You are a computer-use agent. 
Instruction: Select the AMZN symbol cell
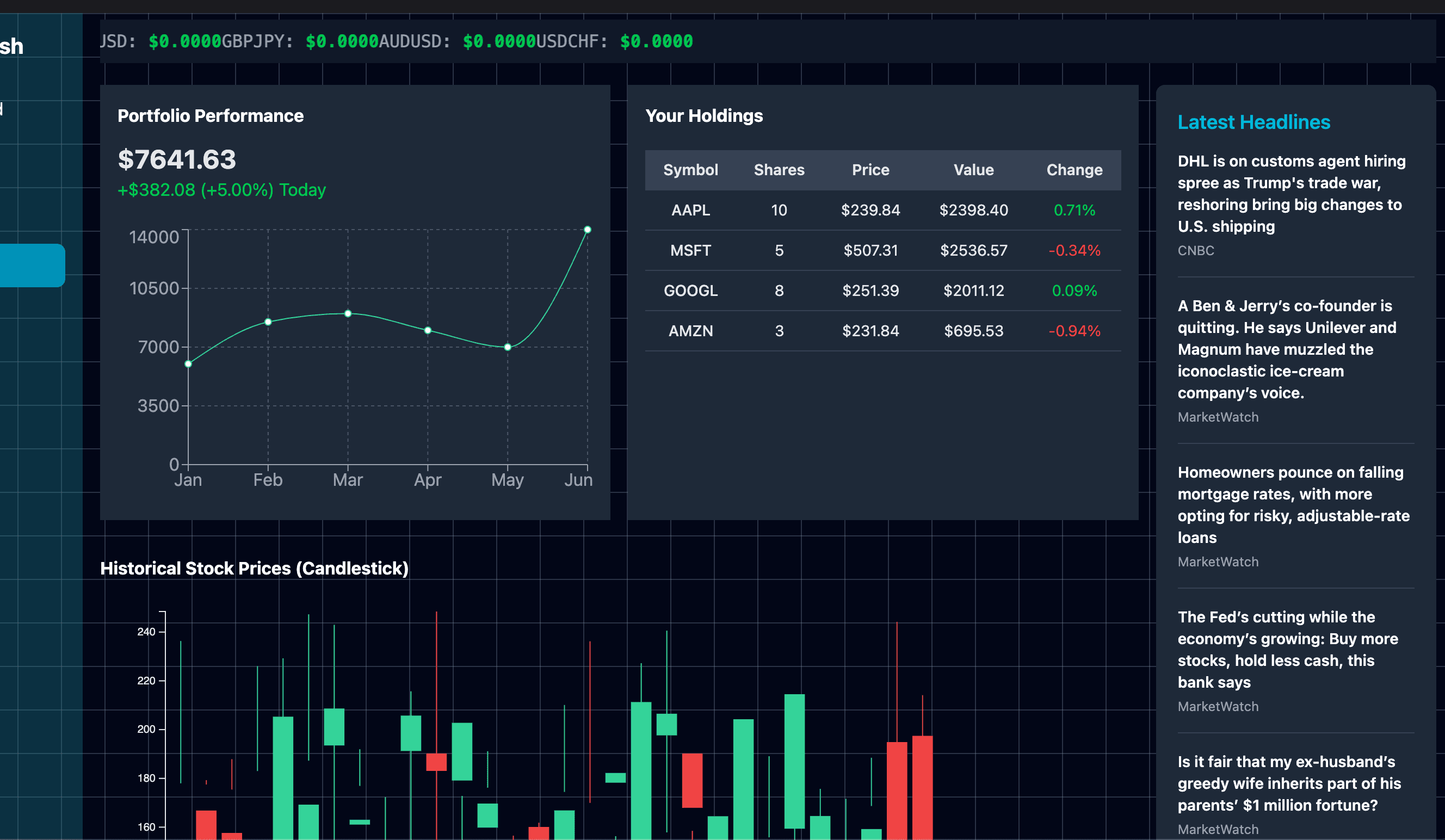click(690, 330)
